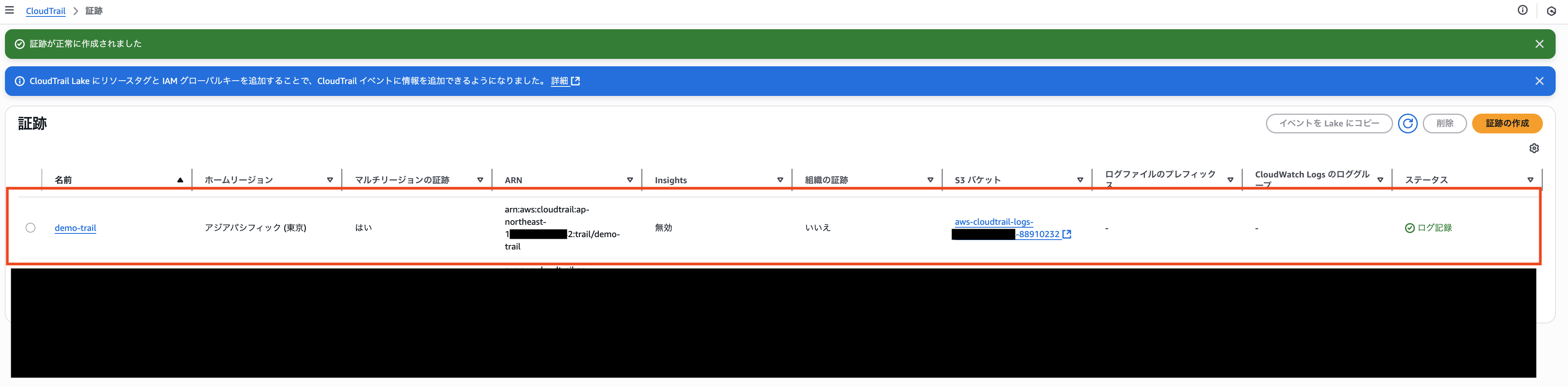
Task: Click 証跡の作成 button
Action: 1507,124
